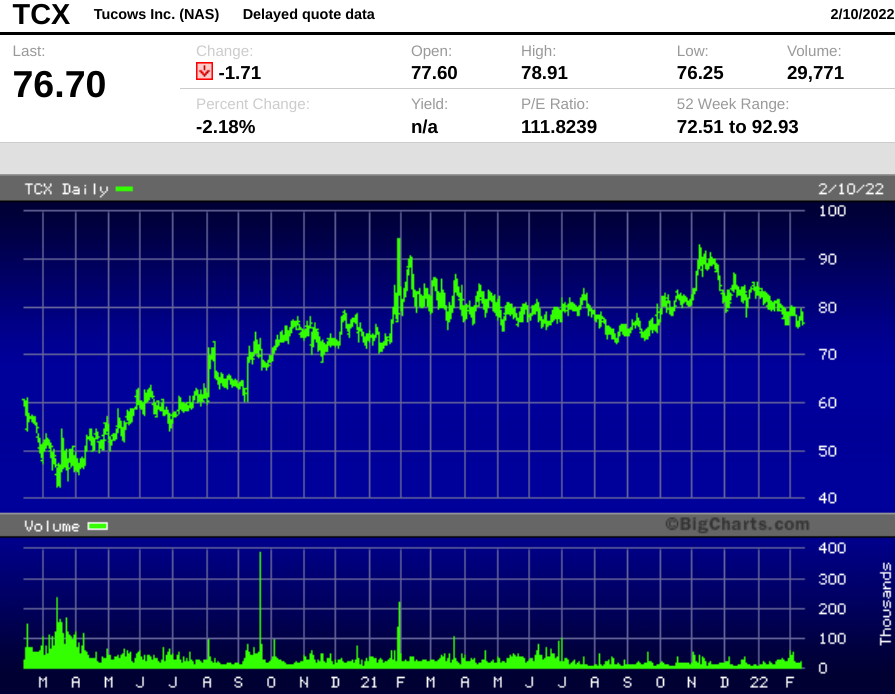Click the 2/10/2022 date in header
Viewport: 895px width, 694px height.
pos(862,14)
